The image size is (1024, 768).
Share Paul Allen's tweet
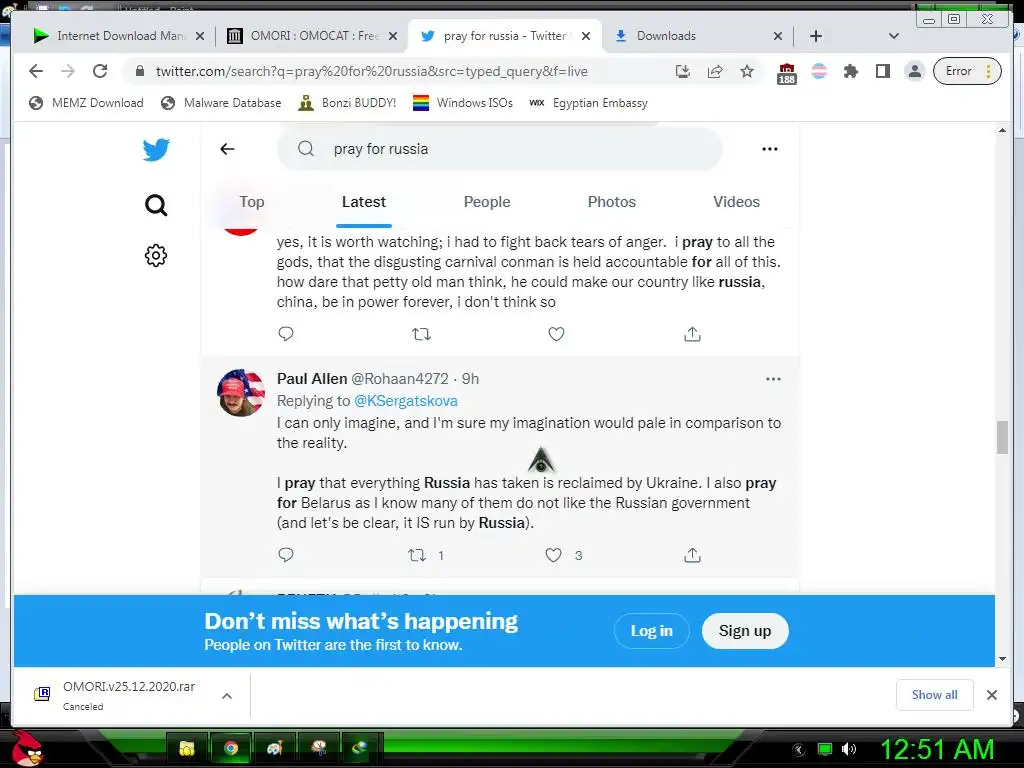click(692, 555)
